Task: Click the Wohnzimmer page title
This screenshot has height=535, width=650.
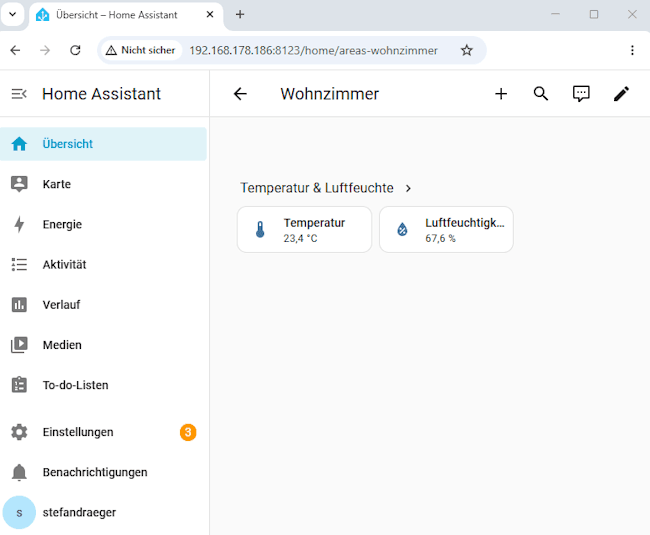Action: click(330, 94)
